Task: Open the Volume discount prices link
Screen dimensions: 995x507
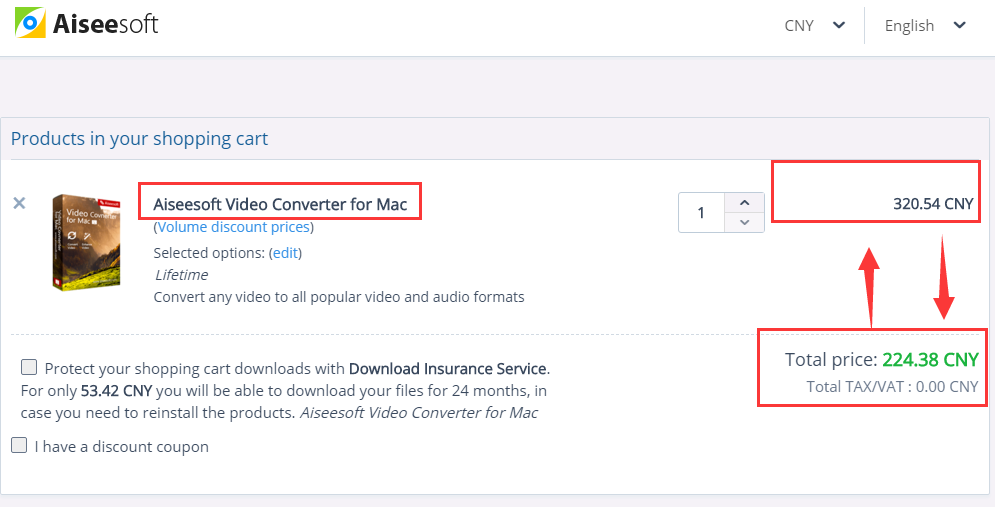Action: click(x=234, y=227)
